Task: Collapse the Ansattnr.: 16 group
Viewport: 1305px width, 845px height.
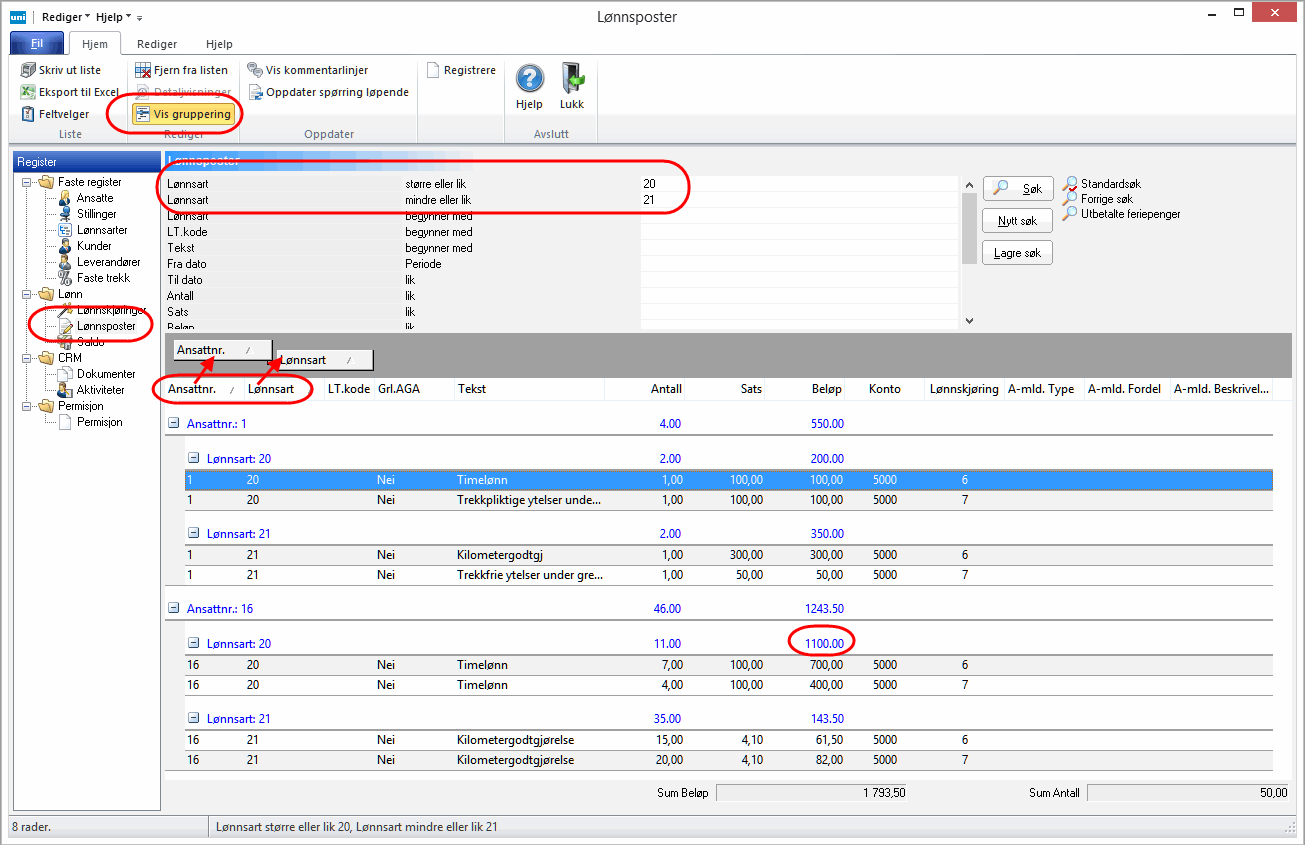Action: [173, 608]
